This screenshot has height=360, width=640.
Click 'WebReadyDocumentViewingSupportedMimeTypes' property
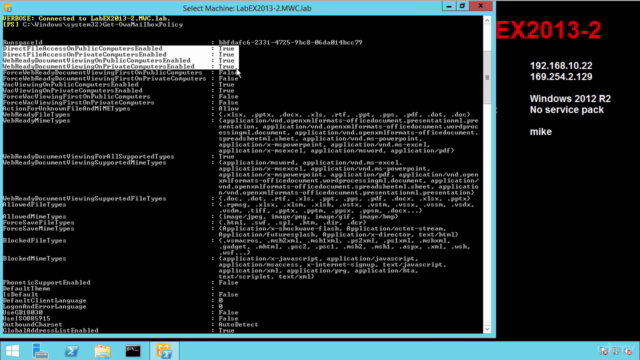click(x=84, y=162)
